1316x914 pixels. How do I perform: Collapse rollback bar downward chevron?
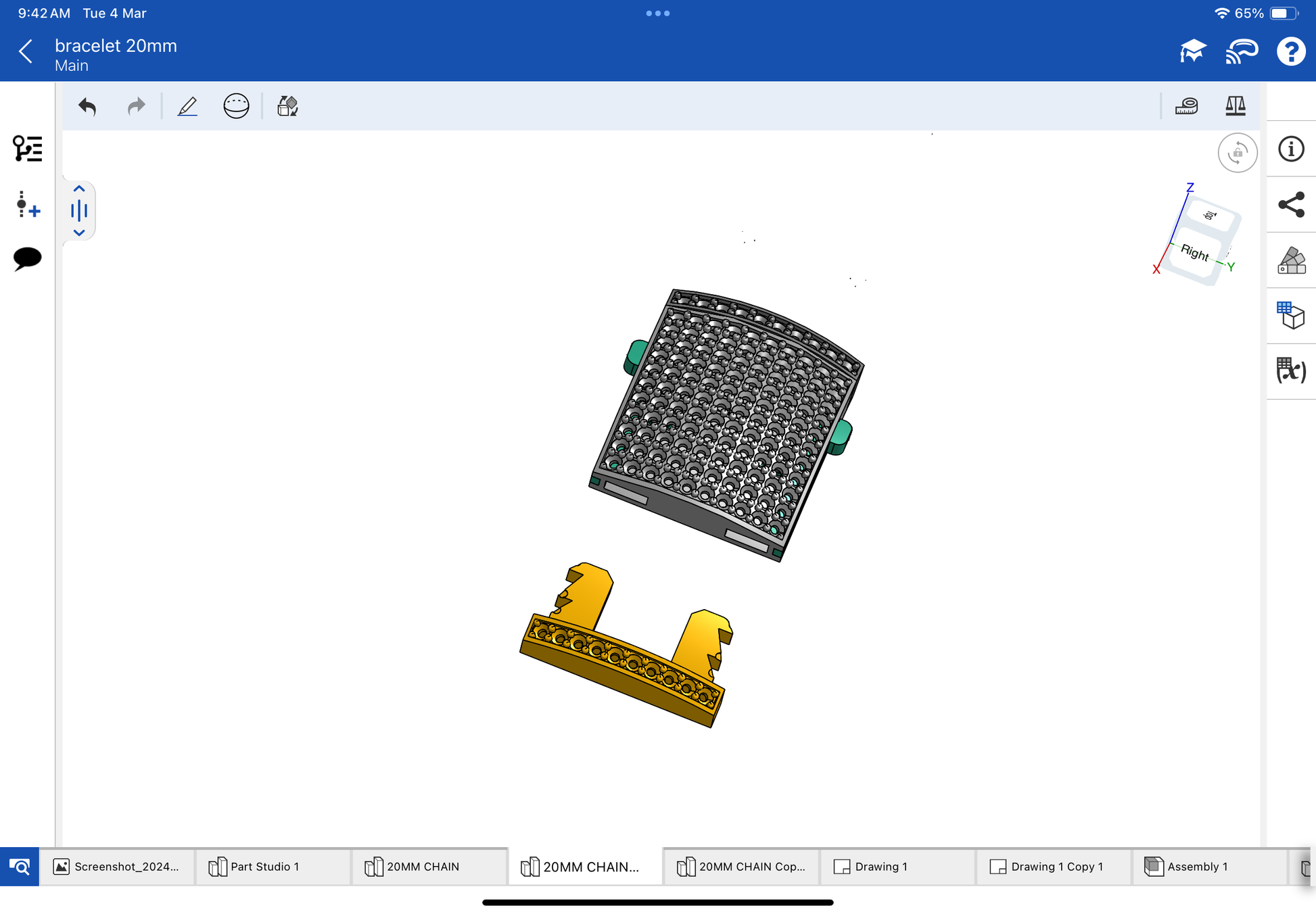tap(79, 233)
